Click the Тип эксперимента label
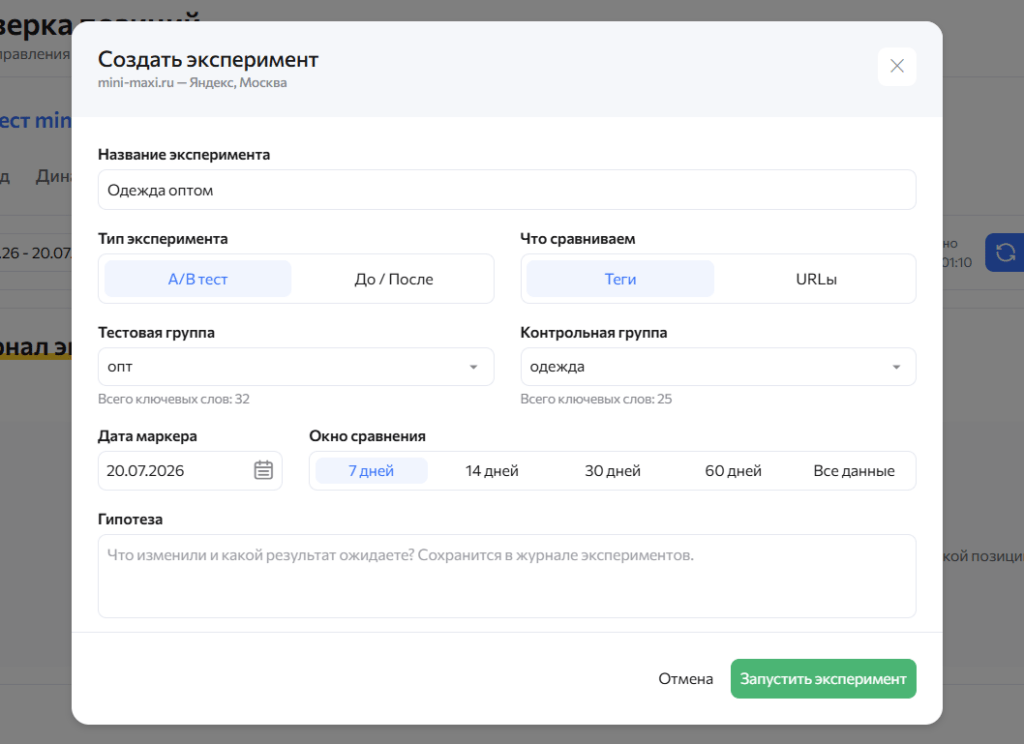1024x744 pixels. 163,239
